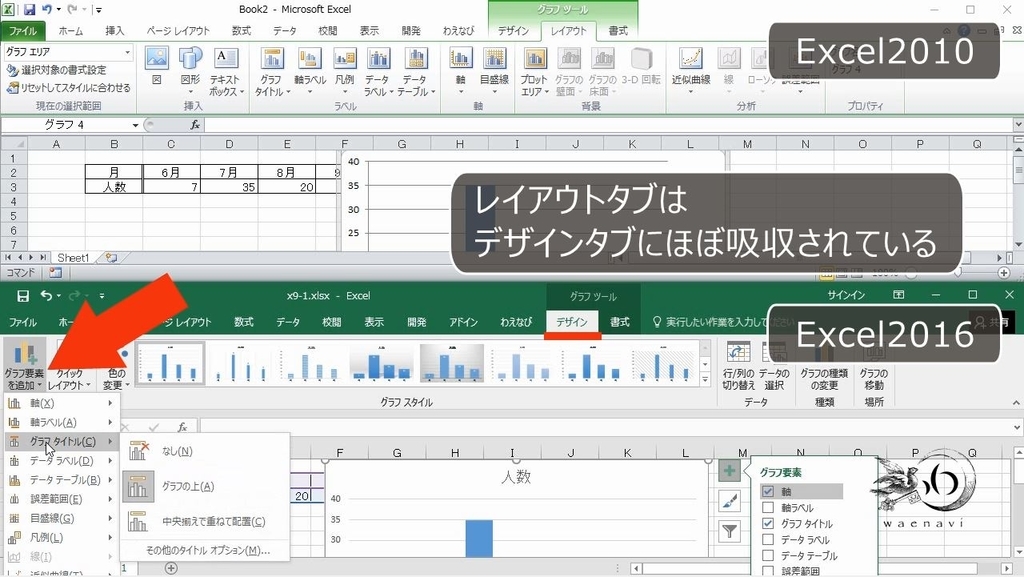
Task: Click the insert worksheet tab icon in Excel 2010
Action: point(111,258)
